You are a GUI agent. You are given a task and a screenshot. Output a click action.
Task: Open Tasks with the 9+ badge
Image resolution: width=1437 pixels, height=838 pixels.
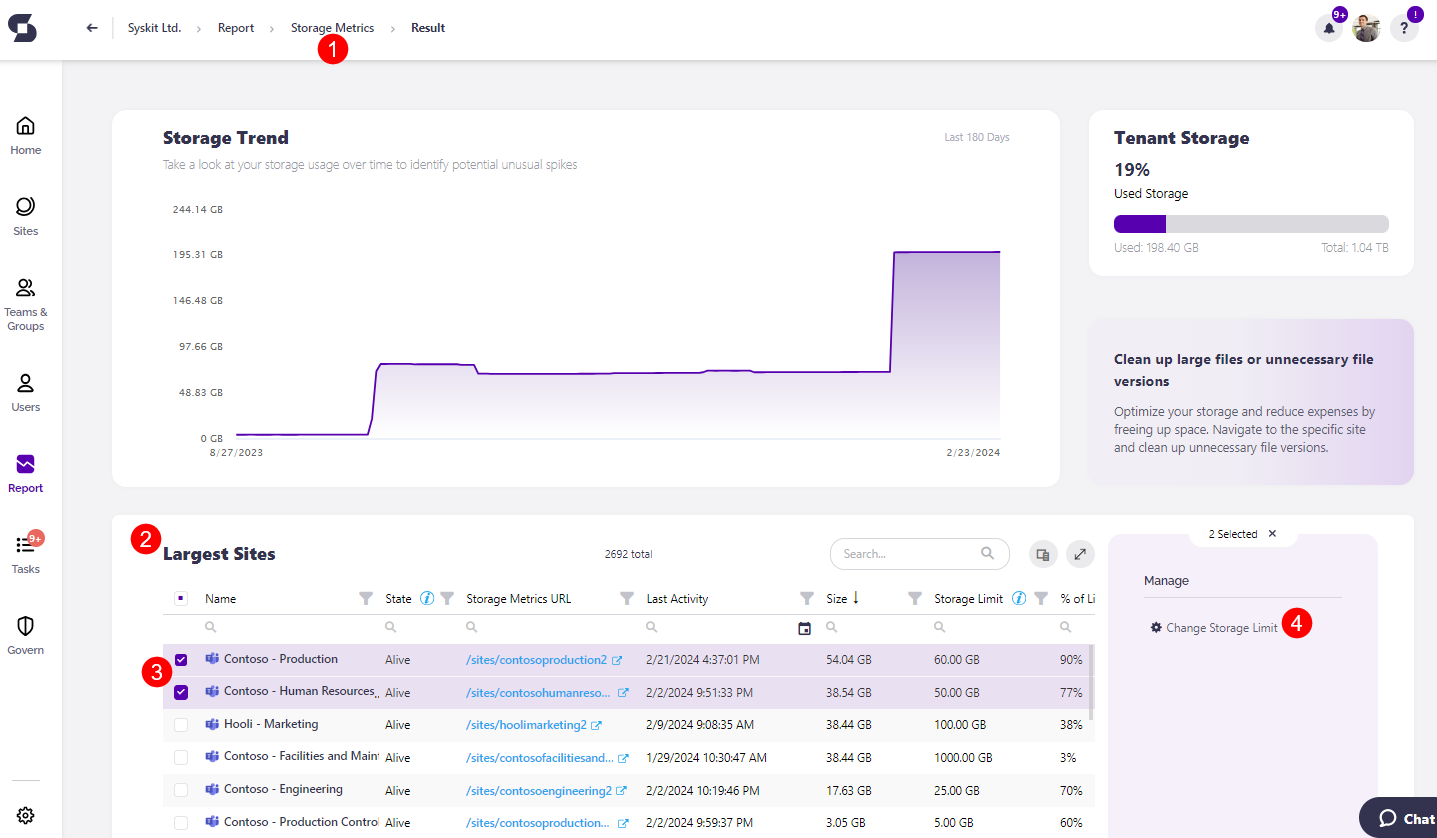coord(25,551)
